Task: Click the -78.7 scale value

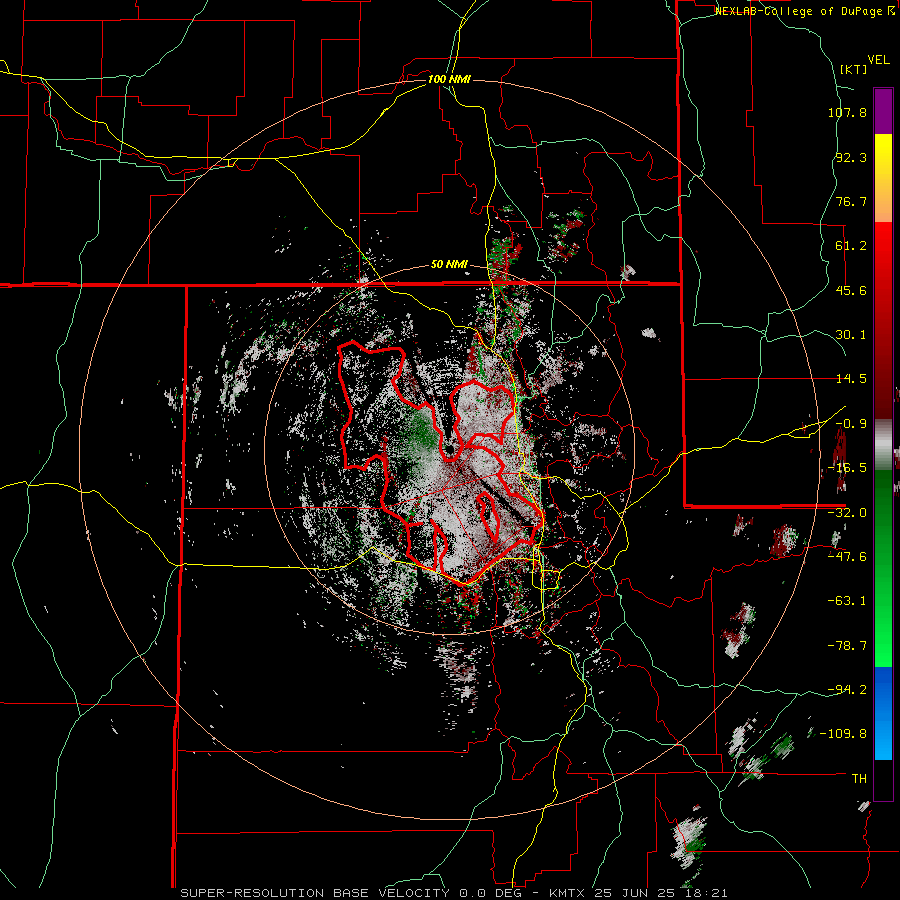Action: [x=847, y=646]
